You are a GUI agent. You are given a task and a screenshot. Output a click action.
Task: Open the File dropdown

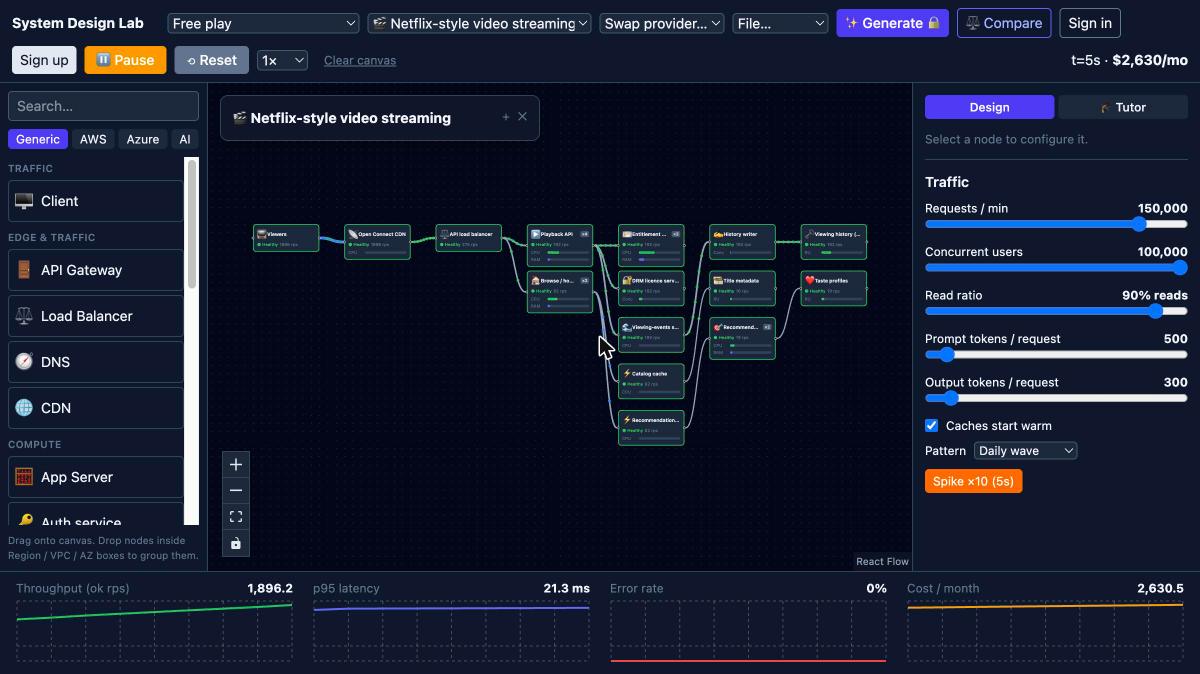[x=781, y=23]
